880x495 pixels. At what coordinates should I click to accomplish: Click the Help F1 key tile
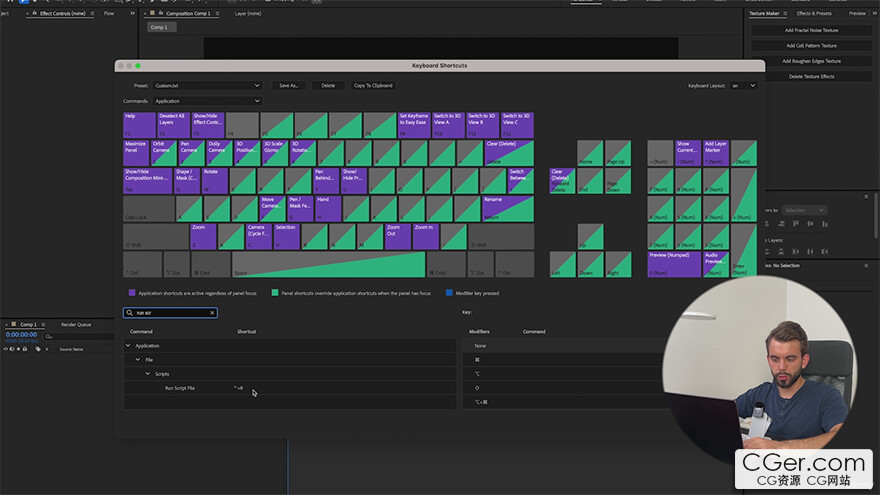pos(139,125)
